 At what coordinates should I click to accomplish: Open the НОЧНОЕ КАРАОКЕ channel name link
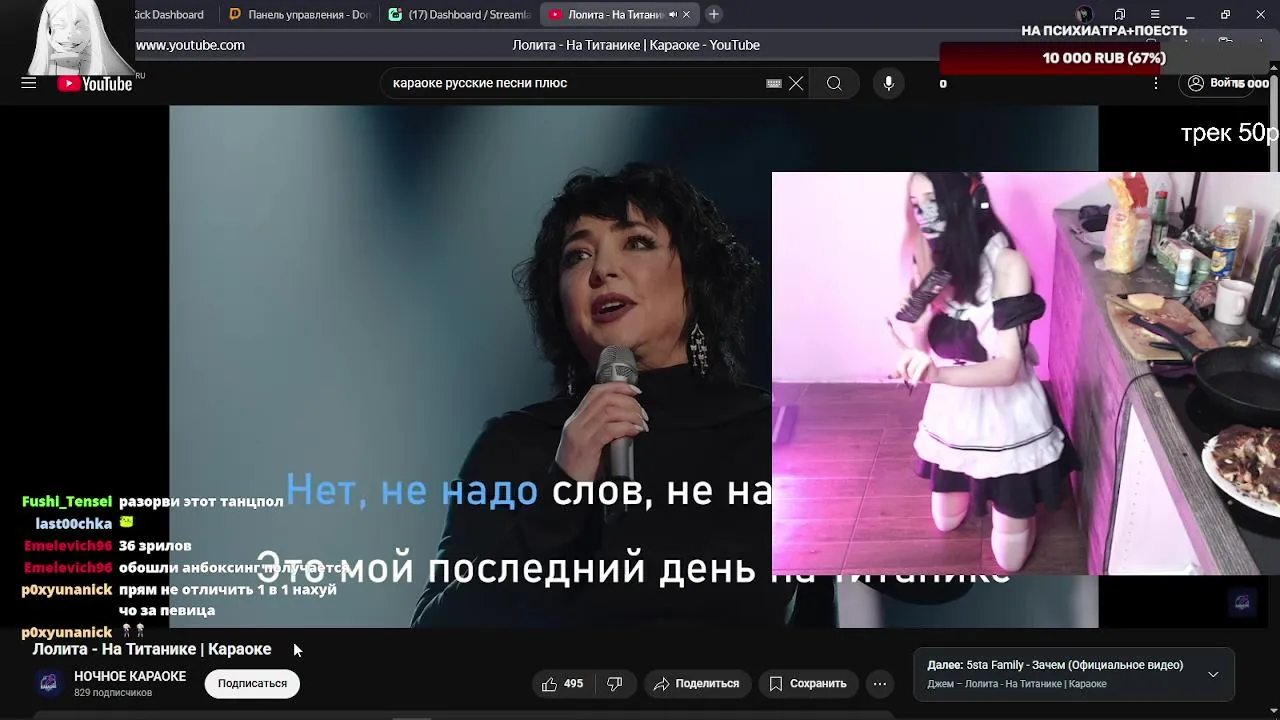(130, 677)
